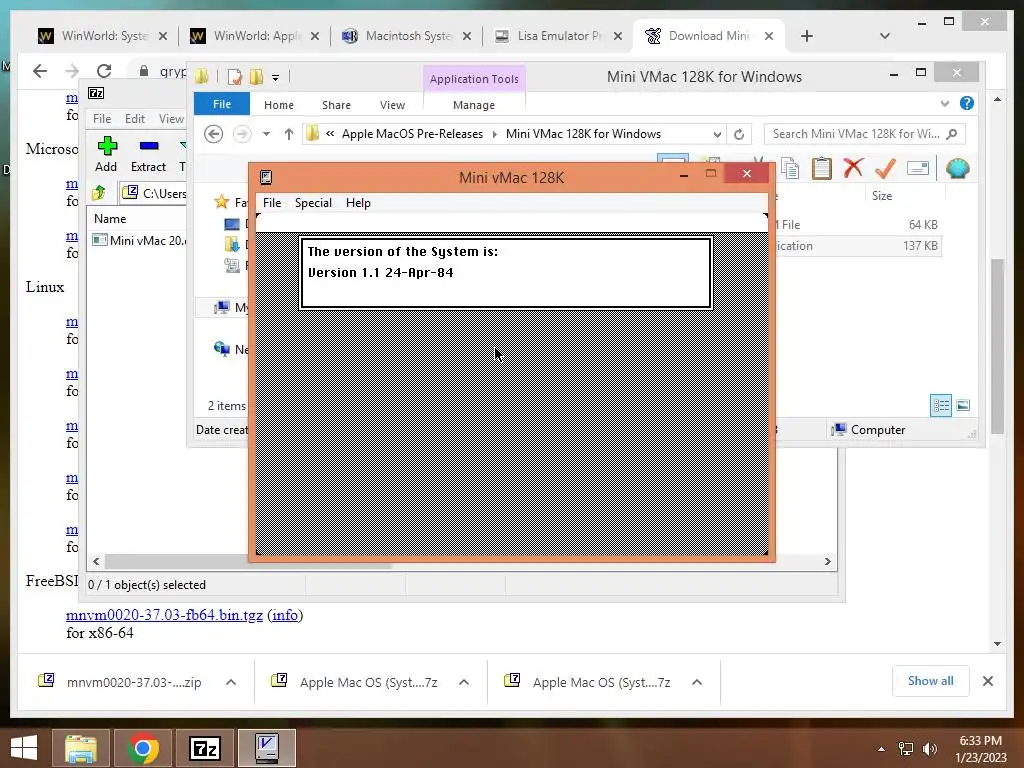This screenshot has height=768, width=1024.
Task: Select the 137 KB application row
Action: (x=857, y=246)
